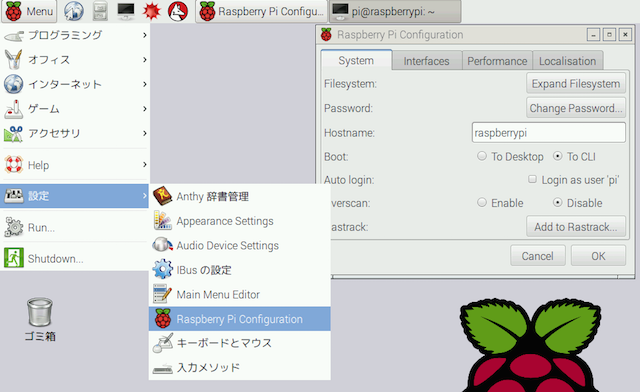Open the raspberry Menu button

coord(29,11)
